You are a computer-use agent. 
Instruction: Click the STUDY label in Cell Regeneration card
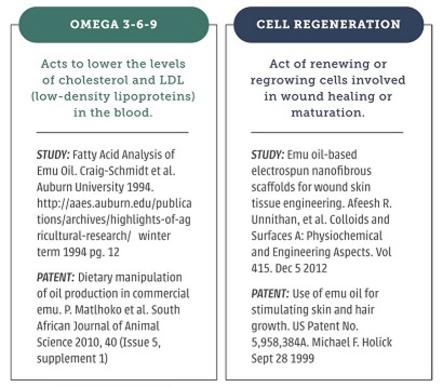click(267, 155)
